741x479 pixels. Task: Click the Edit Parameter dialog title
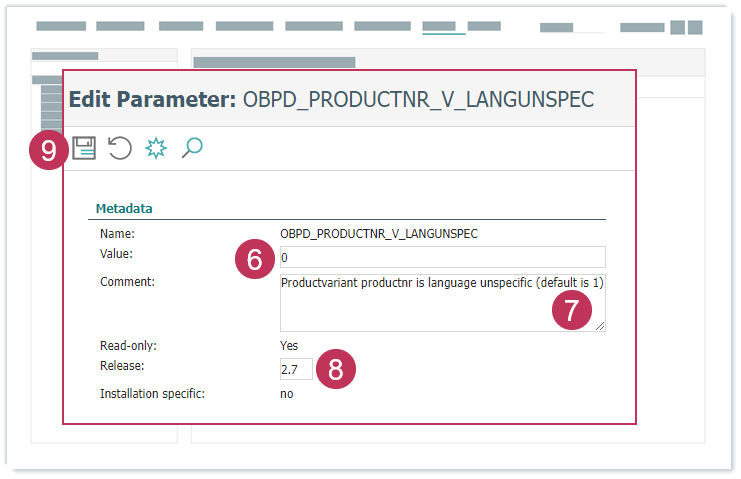tap(331, 99)
